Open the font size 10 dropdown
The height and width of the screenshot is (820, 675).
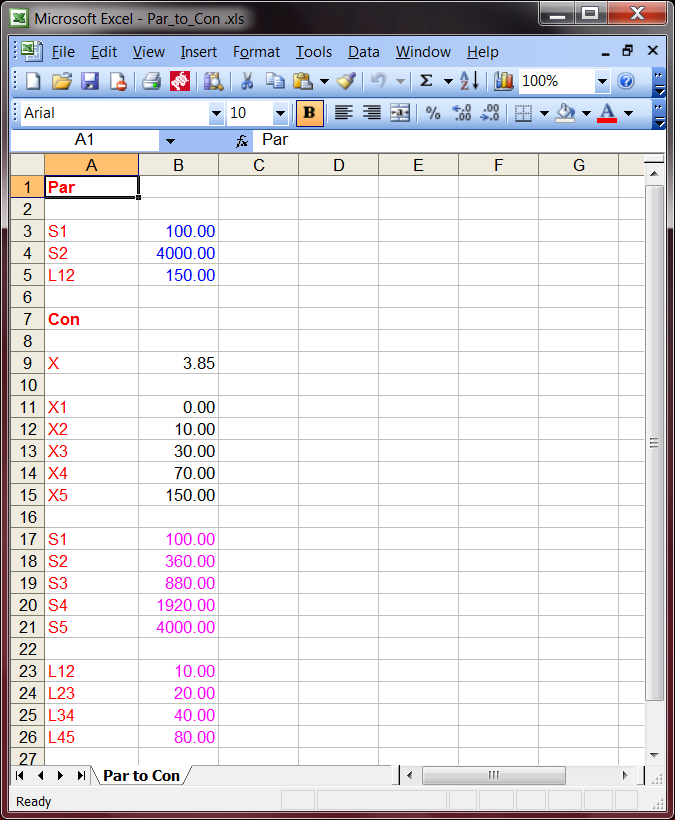click(280, 113)
